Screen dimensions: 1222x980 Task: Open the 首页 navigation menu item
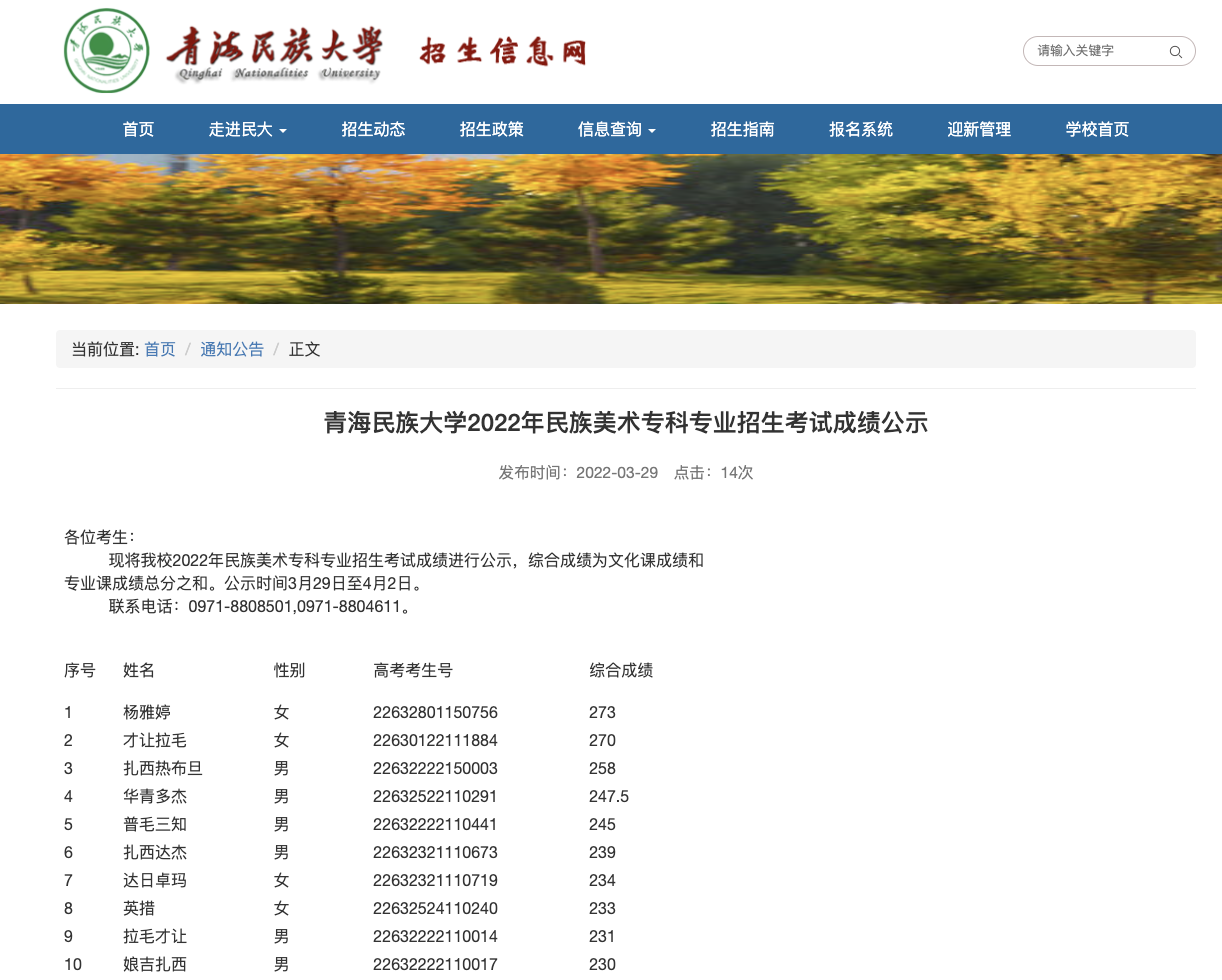(x=138, y=129)
